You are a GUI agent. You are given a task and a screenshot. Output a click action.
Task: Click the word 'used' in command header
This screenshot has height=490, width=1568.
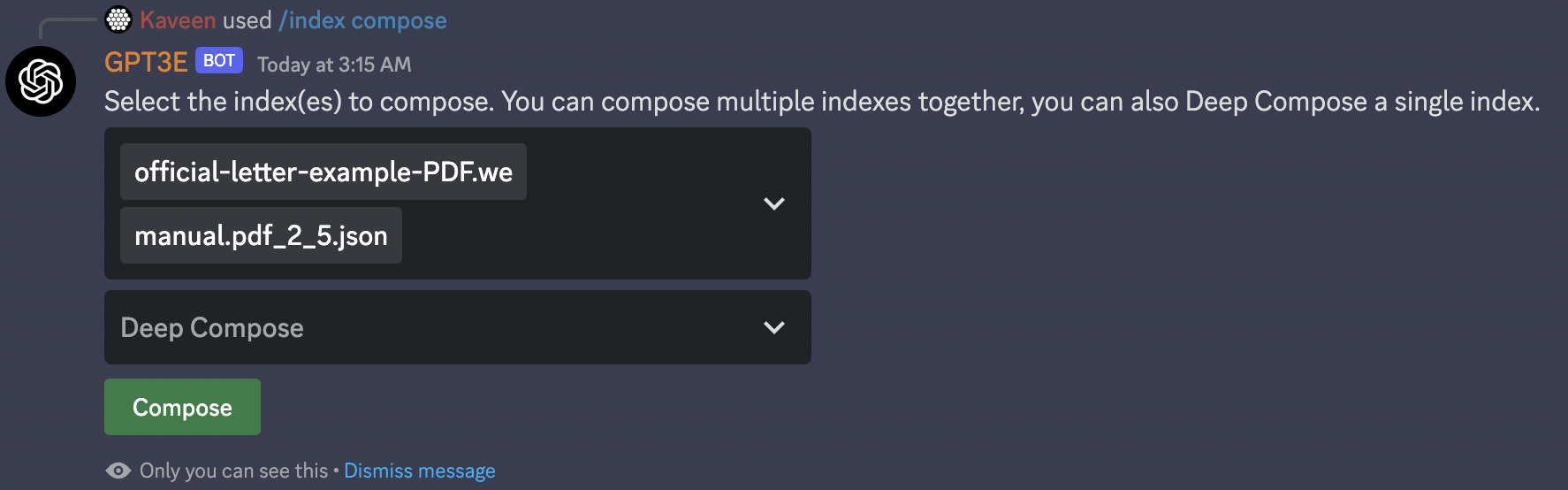point(247,19)
